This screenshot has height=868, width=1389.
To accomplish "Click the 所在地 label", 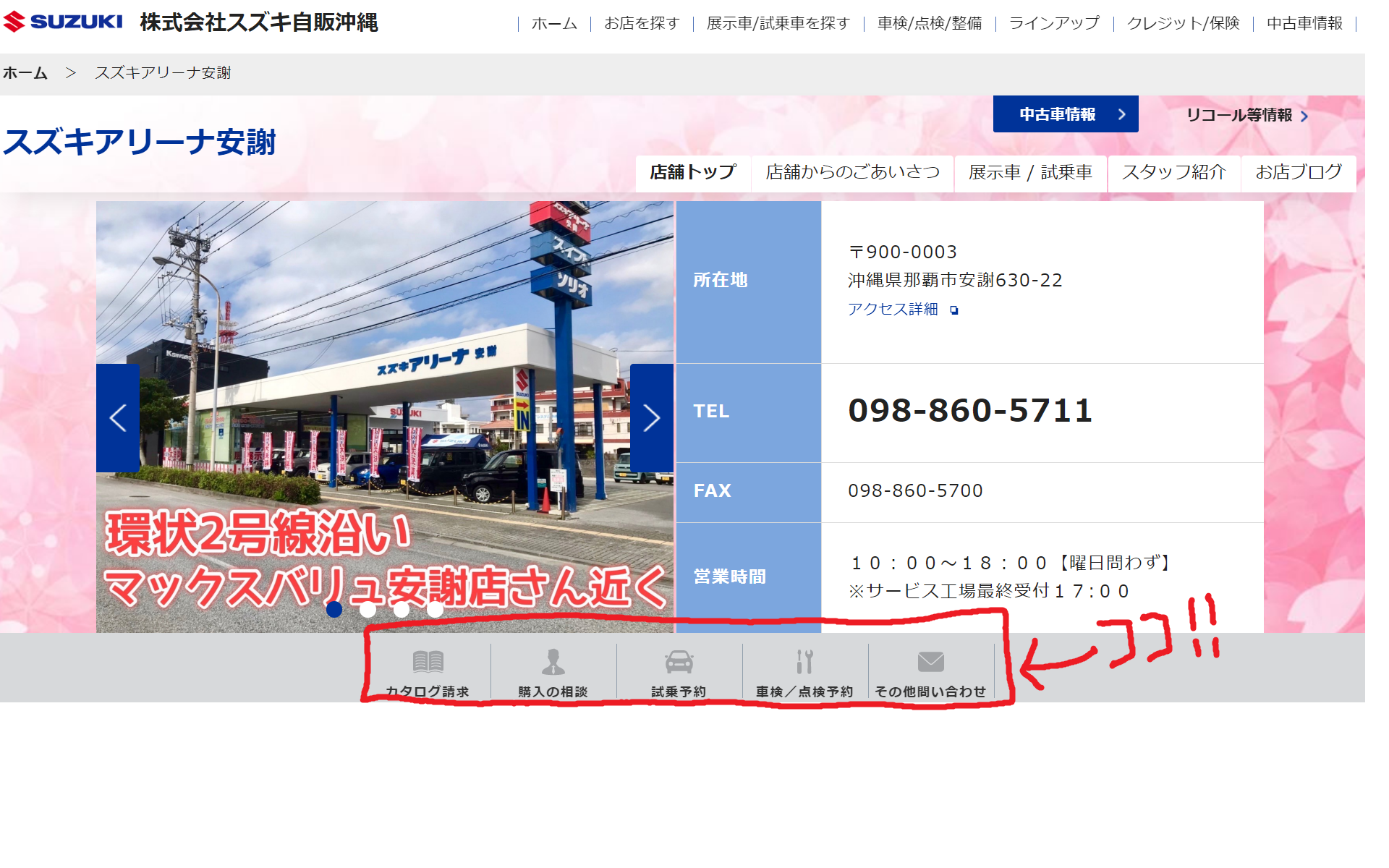I will click(x=720, y=281).
